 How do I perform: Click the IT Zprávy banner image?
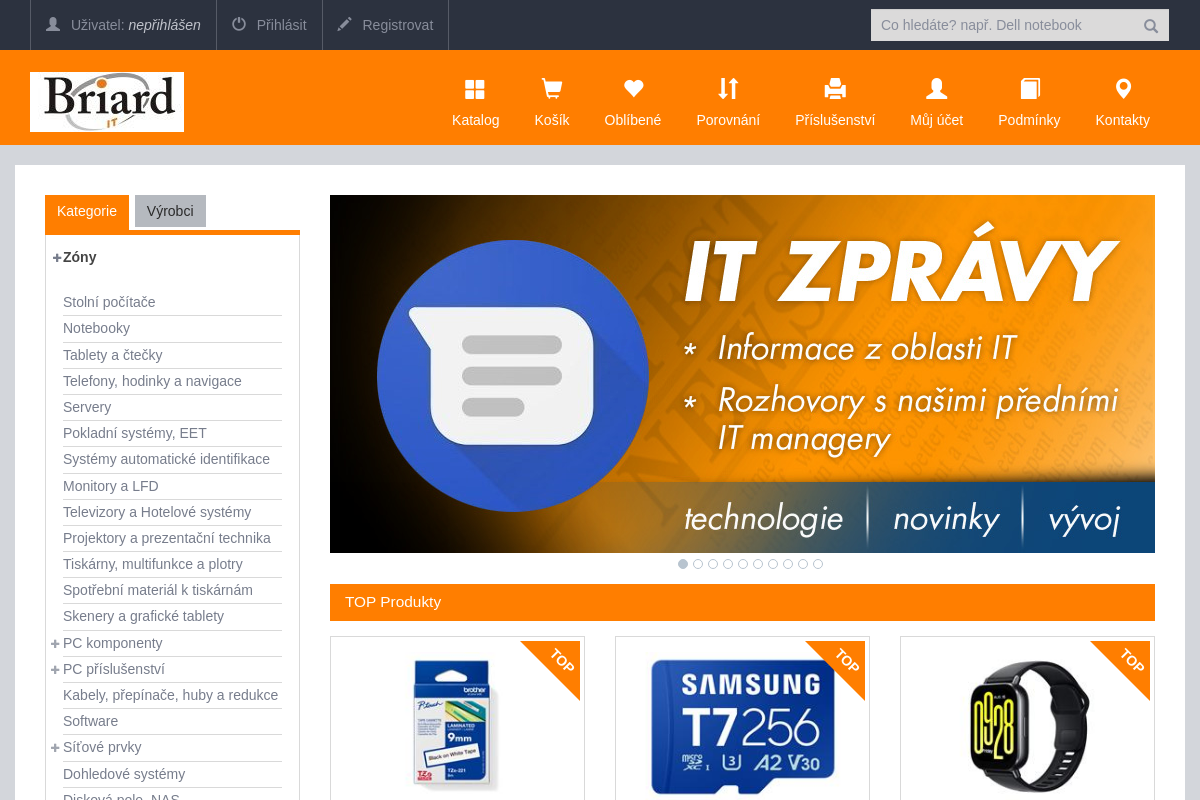point(742,374)
